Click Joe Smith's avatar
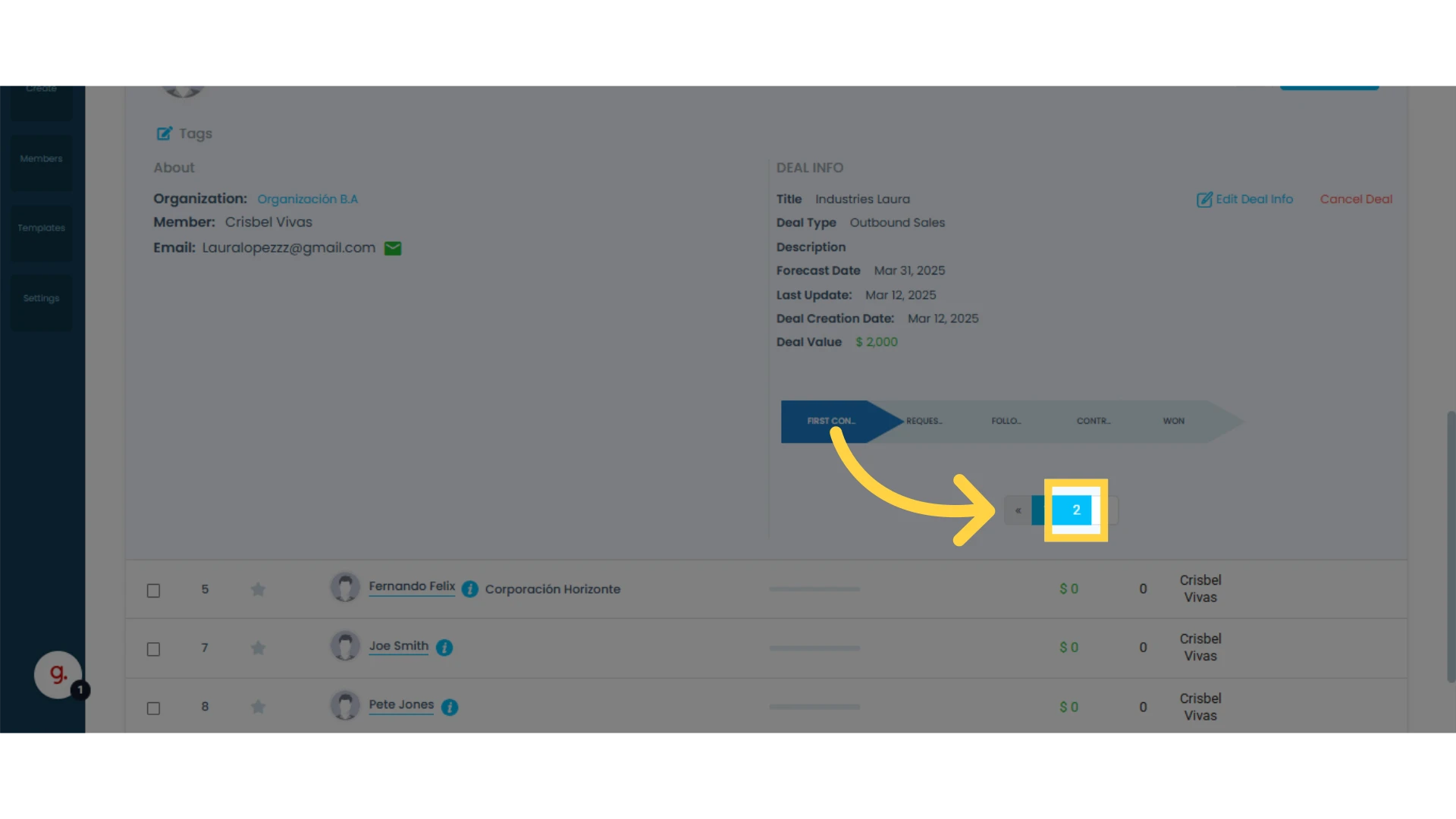This screenshot has width=1456, height=819. [345, 646]
